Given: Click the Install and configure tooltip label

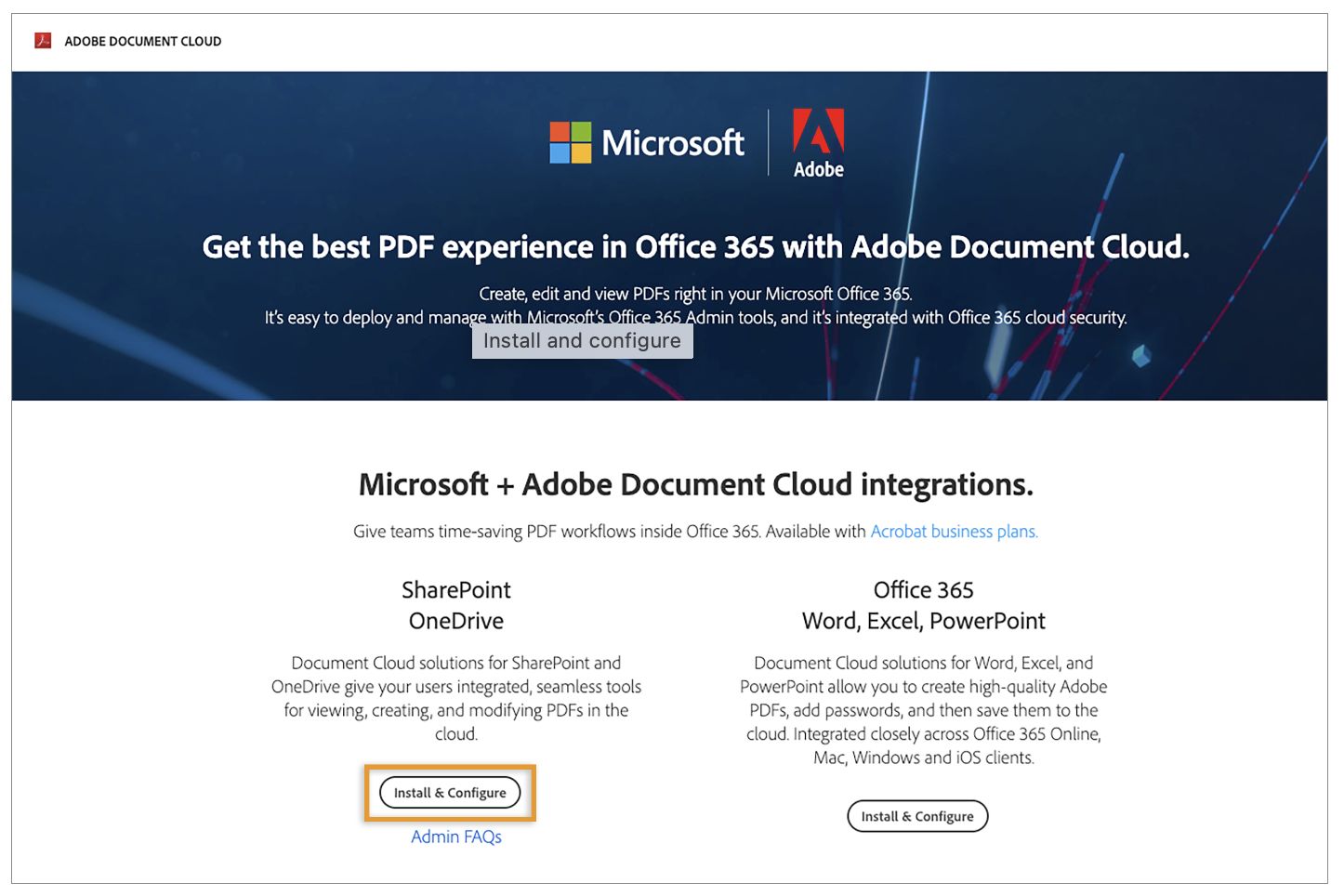Looking at the screenshot, I should click(582, 341).
